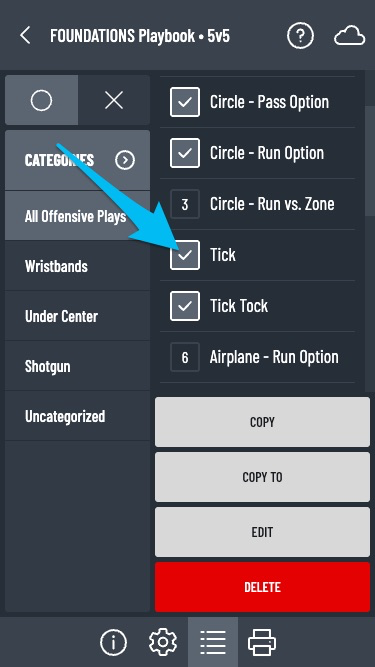
Task: Uncheck Circle - Pass Option checkbox
Action: click(x=185, y=102)
